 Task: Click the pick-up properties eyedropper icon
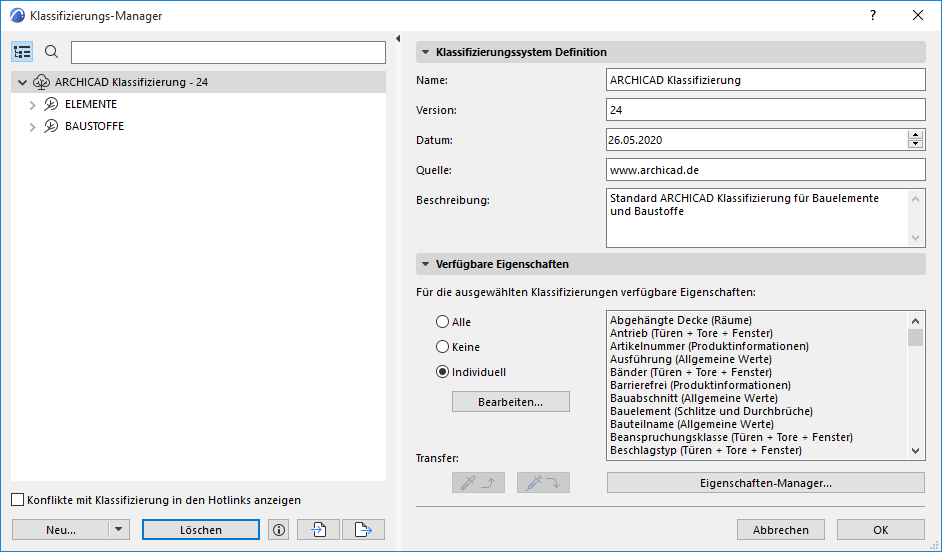[478, 482]
